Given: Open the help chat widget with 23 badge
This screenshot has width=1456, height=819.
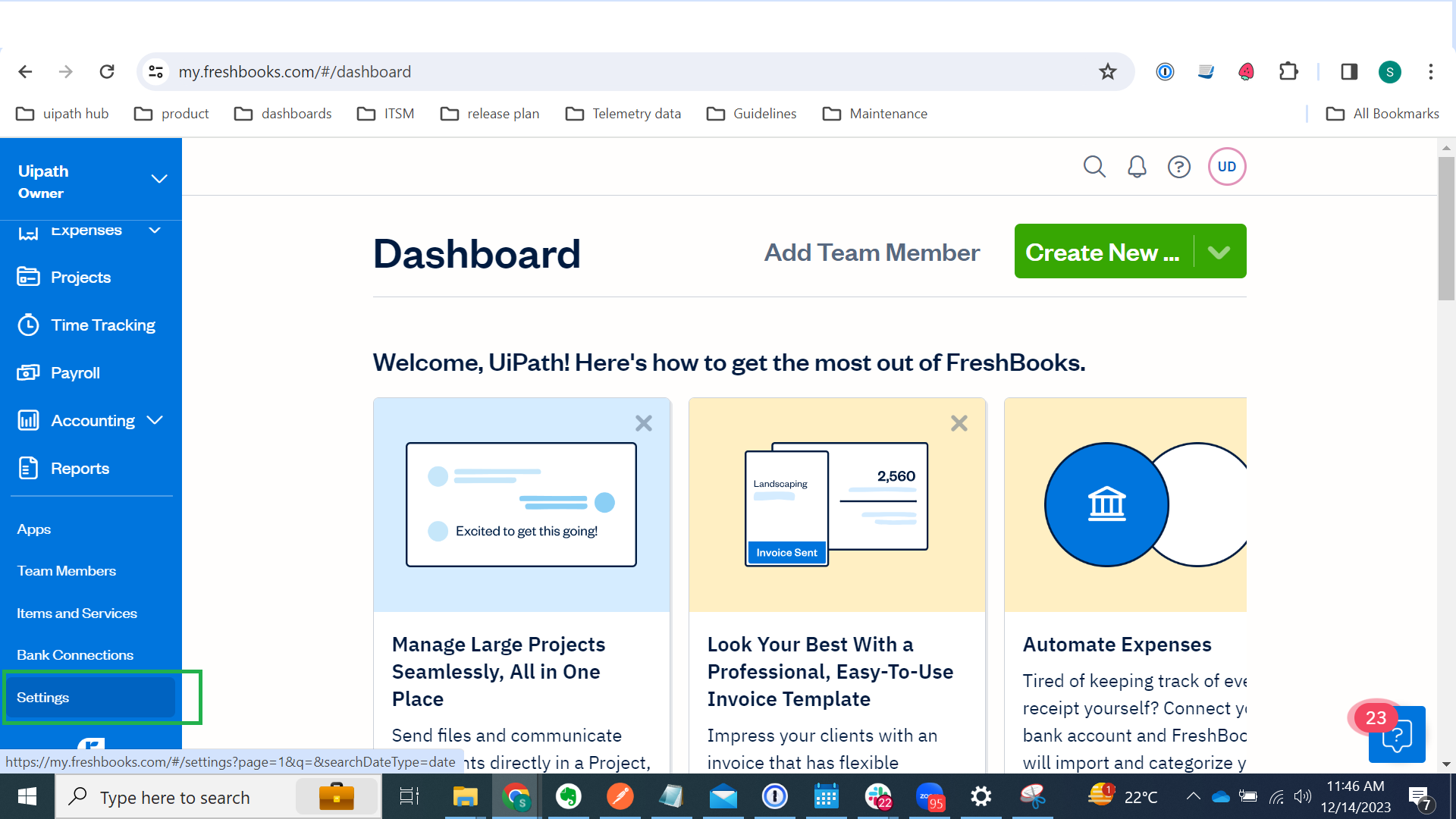Looking at the screenshot, I should coord(1397,734).
